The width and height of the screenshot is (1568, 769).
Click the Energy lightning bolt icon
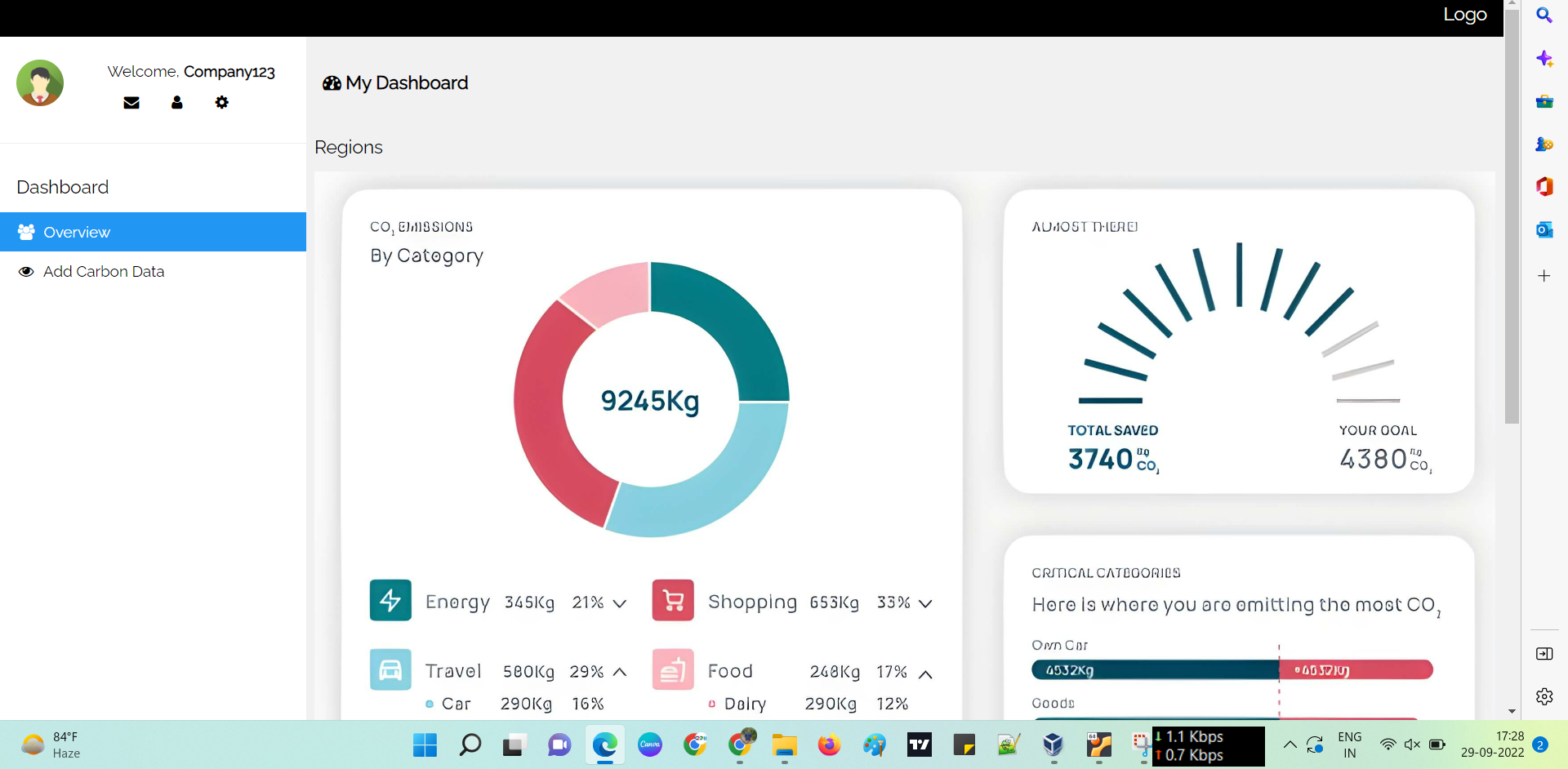click(390, 600)
